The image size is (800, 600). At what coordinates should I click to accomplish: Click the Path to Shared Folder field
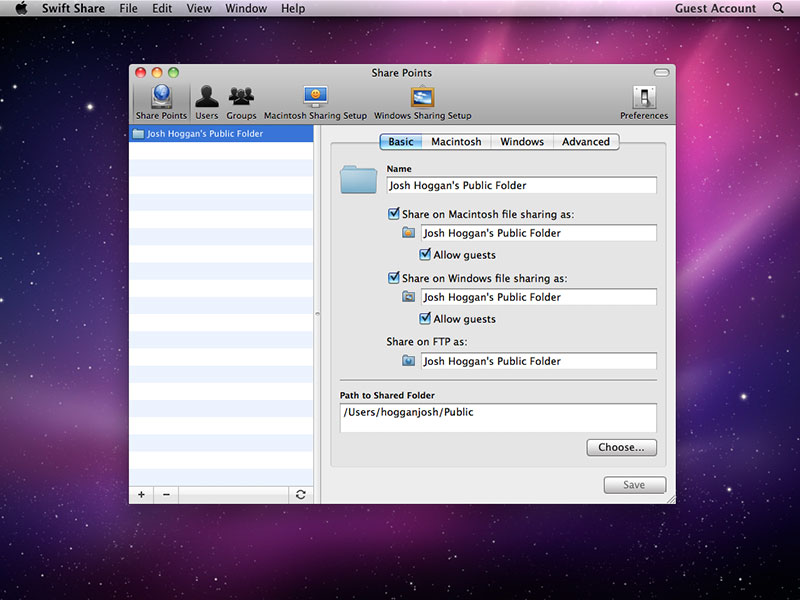point(498,418)
